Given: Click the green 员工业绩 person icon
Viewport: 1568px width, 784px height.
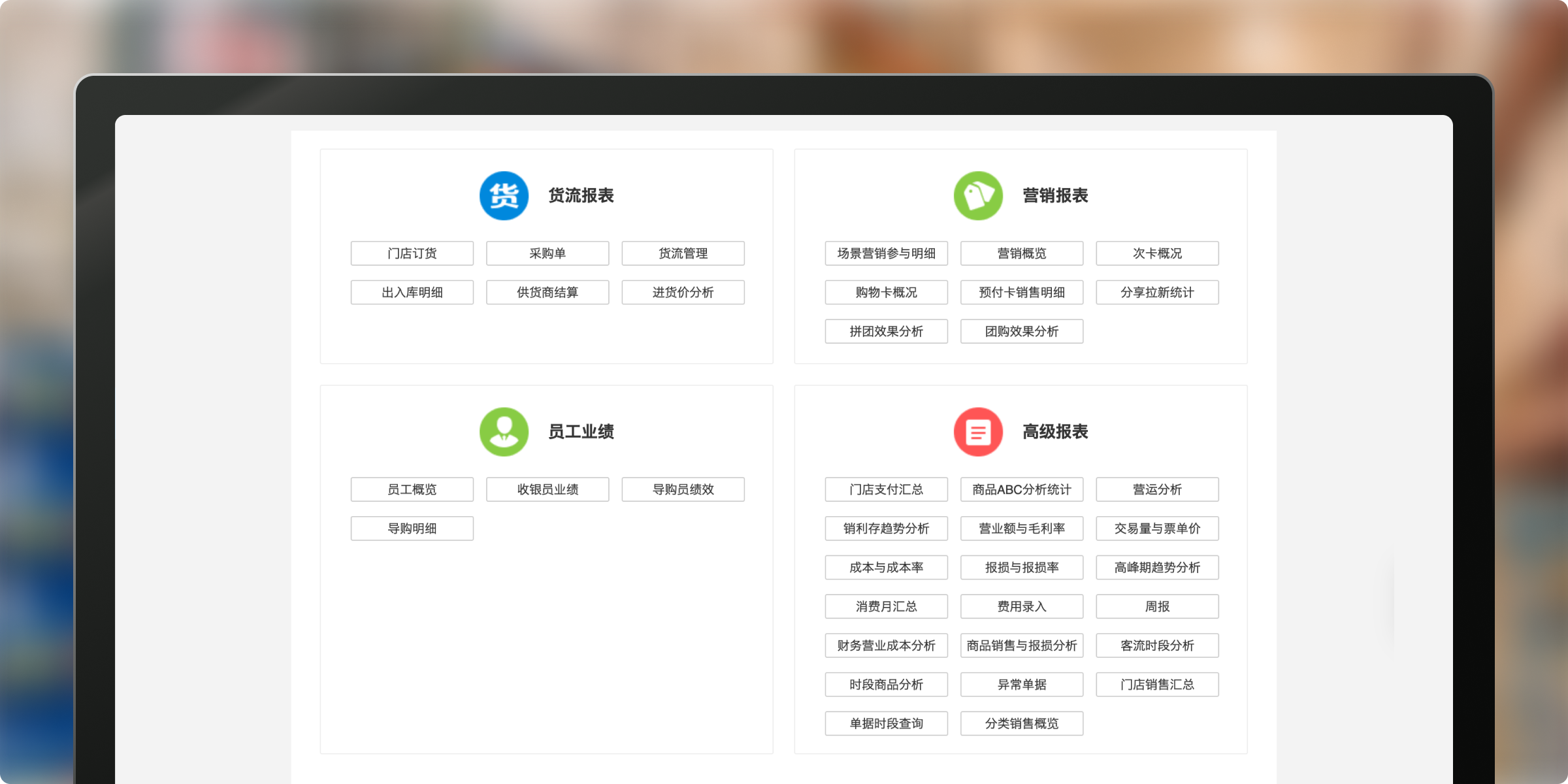Looking at the screenshot, I should (x=504, y=432).
